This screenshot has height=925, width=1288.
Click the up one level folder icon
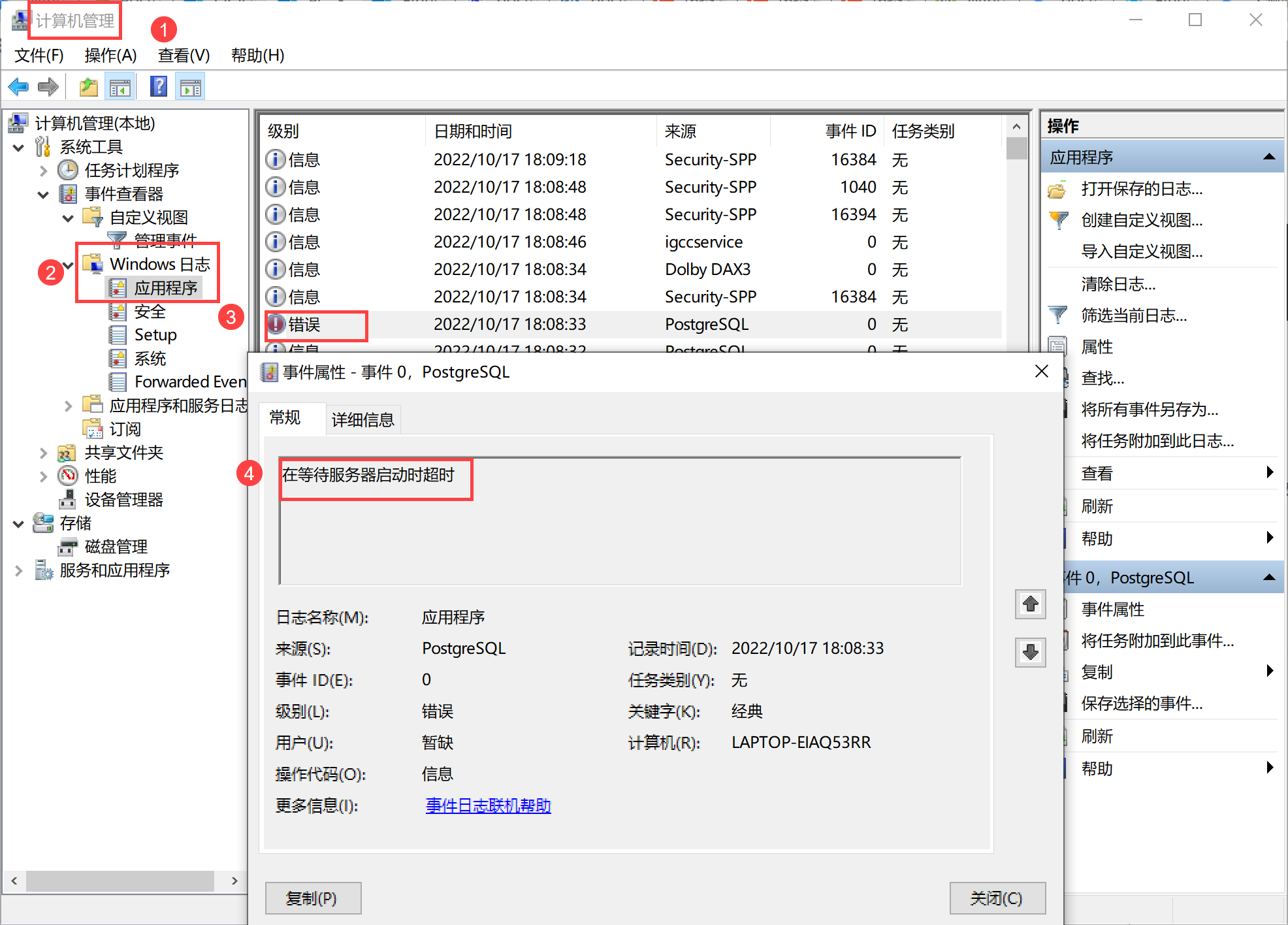pos(88,86)
